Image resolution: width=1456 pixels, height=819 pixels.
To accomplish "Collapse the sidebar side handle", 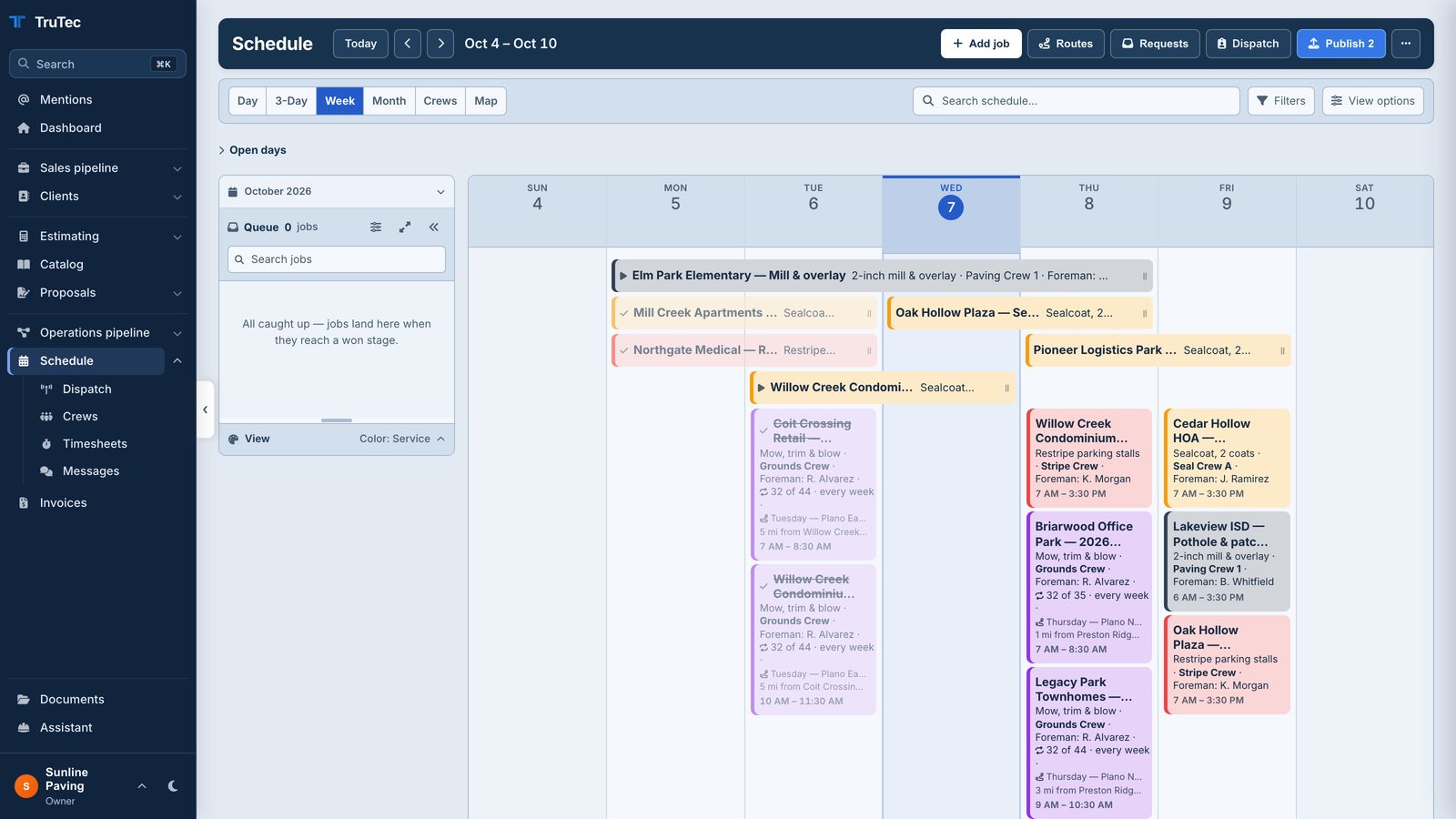I will 205,409.
